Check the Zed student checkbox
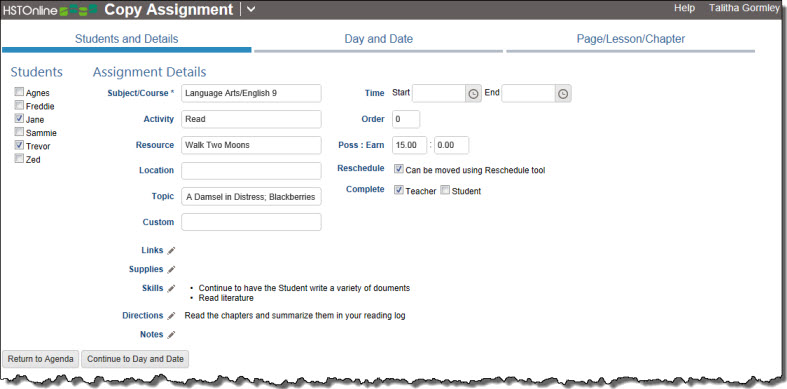787x389 pixels. [19, 159]
